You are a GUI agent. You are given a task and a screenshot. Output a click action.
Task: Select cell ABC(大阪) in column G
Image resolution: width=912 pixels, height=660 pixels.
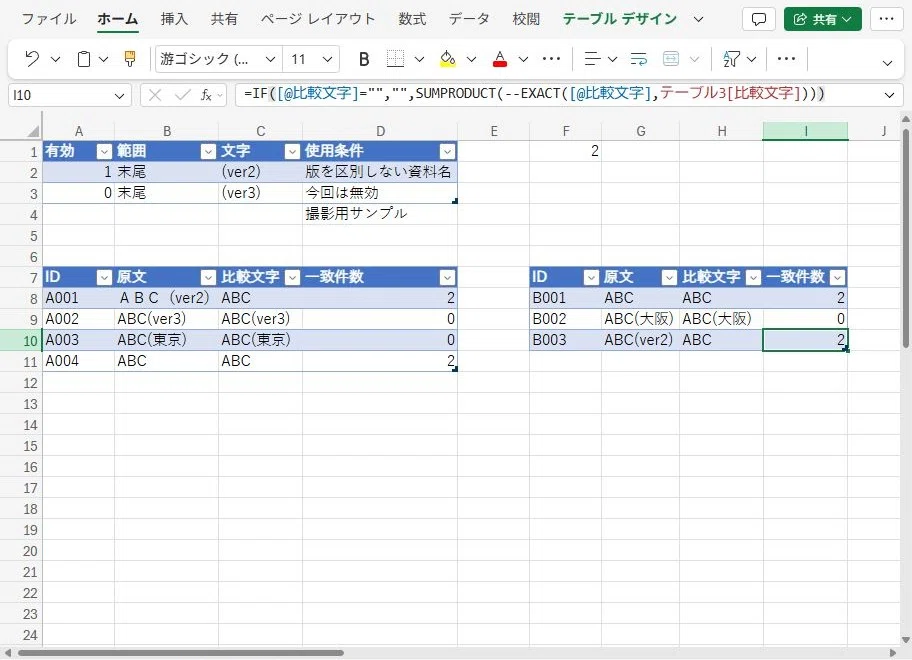coord(640,319)
